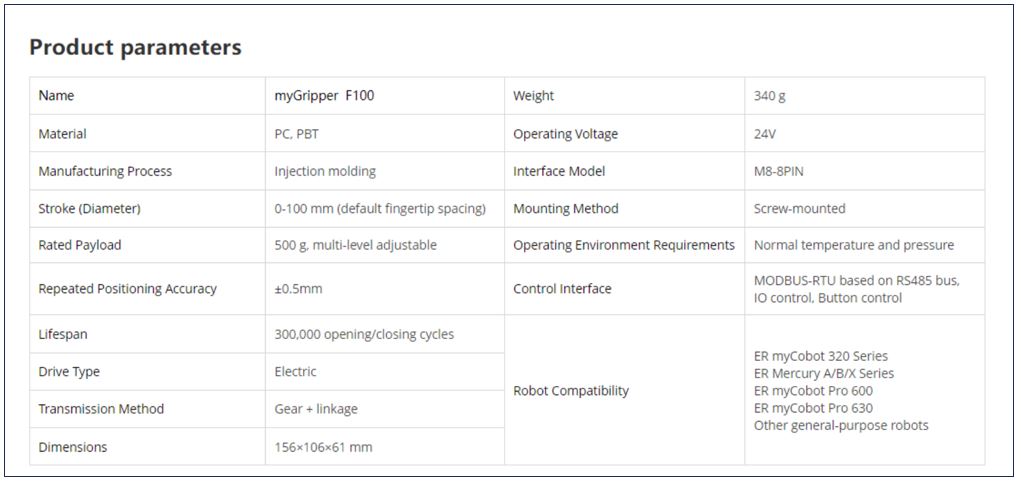This screenshot has width=1021, height=484.
Task: Select the ±0.5mm accuracy value
Action: [298, 289]
